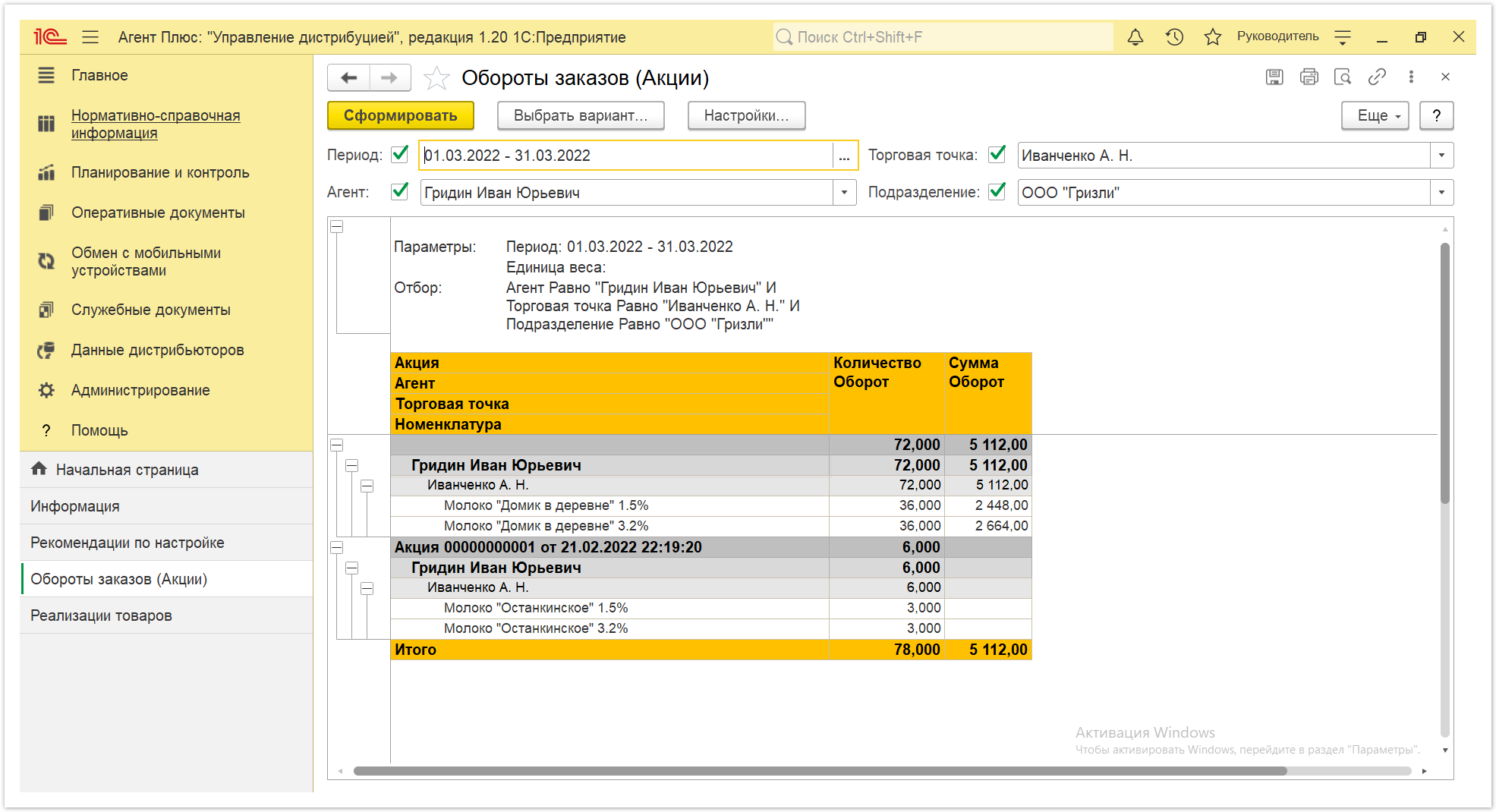
Task: Open service settings menu next to Руководитель
Action: click(x=1343, y=36)
